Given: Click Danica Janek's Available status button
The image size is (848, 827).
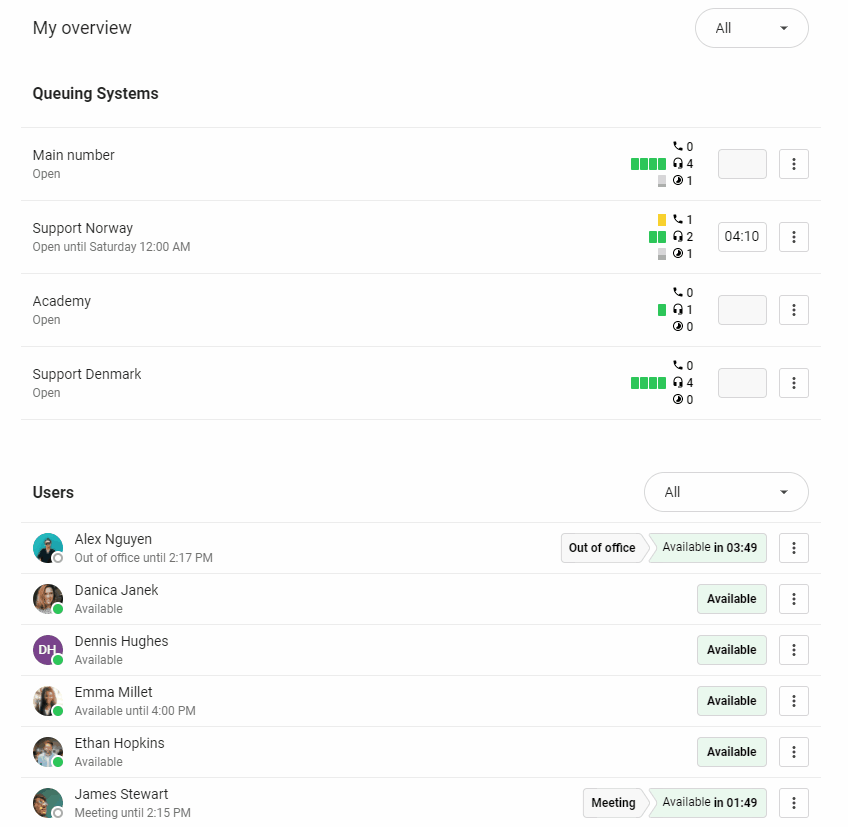Looking at the screenshot, I should tap(731, 599).
